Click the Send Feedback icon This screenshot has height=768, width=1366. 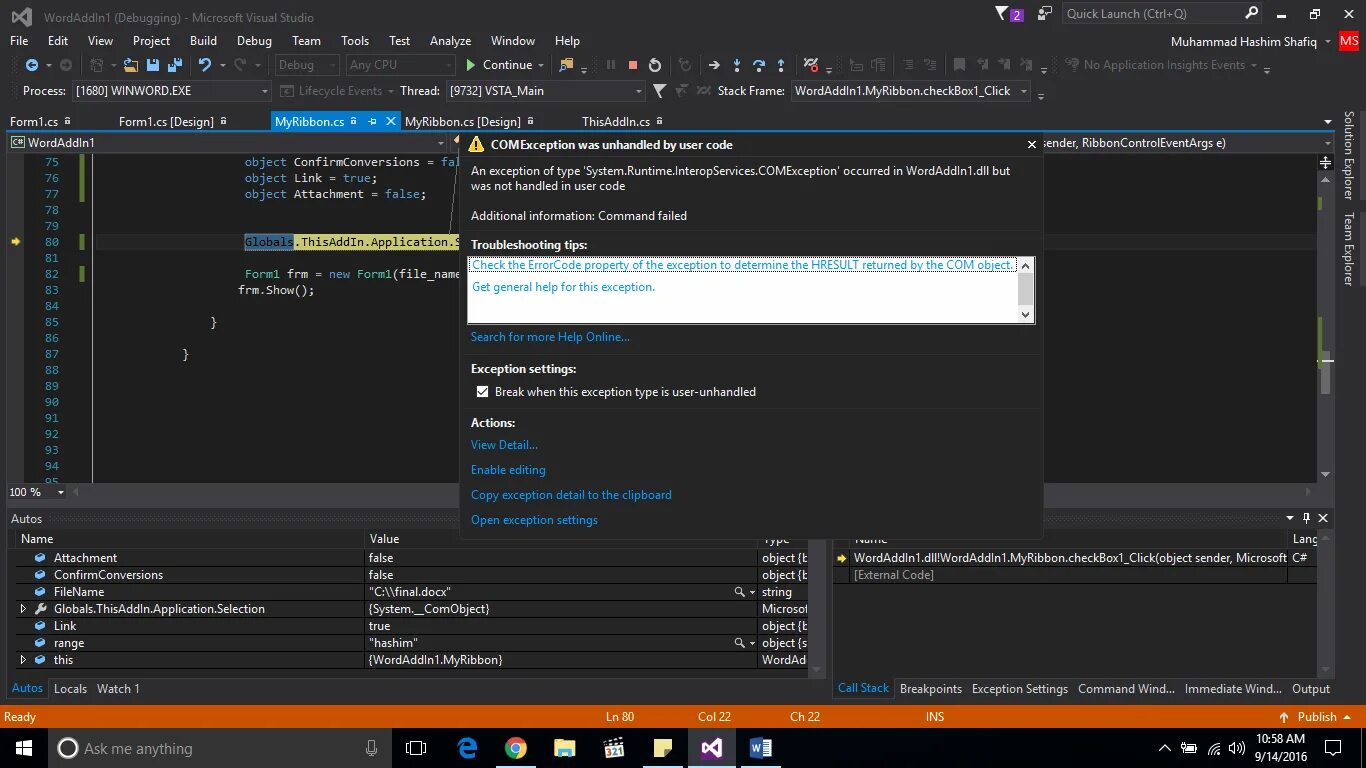coord(1045,14)
